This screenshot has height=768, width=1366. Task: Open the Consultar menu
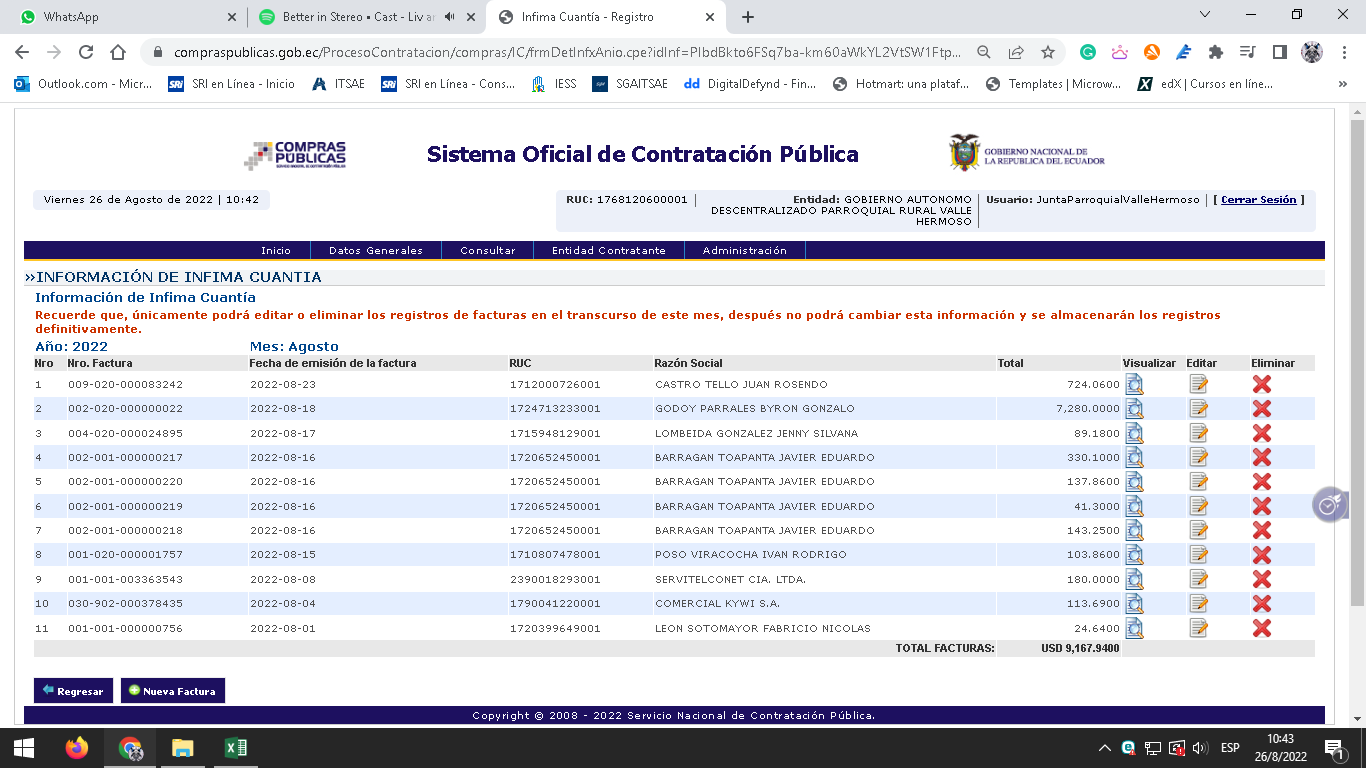[488, 251]
